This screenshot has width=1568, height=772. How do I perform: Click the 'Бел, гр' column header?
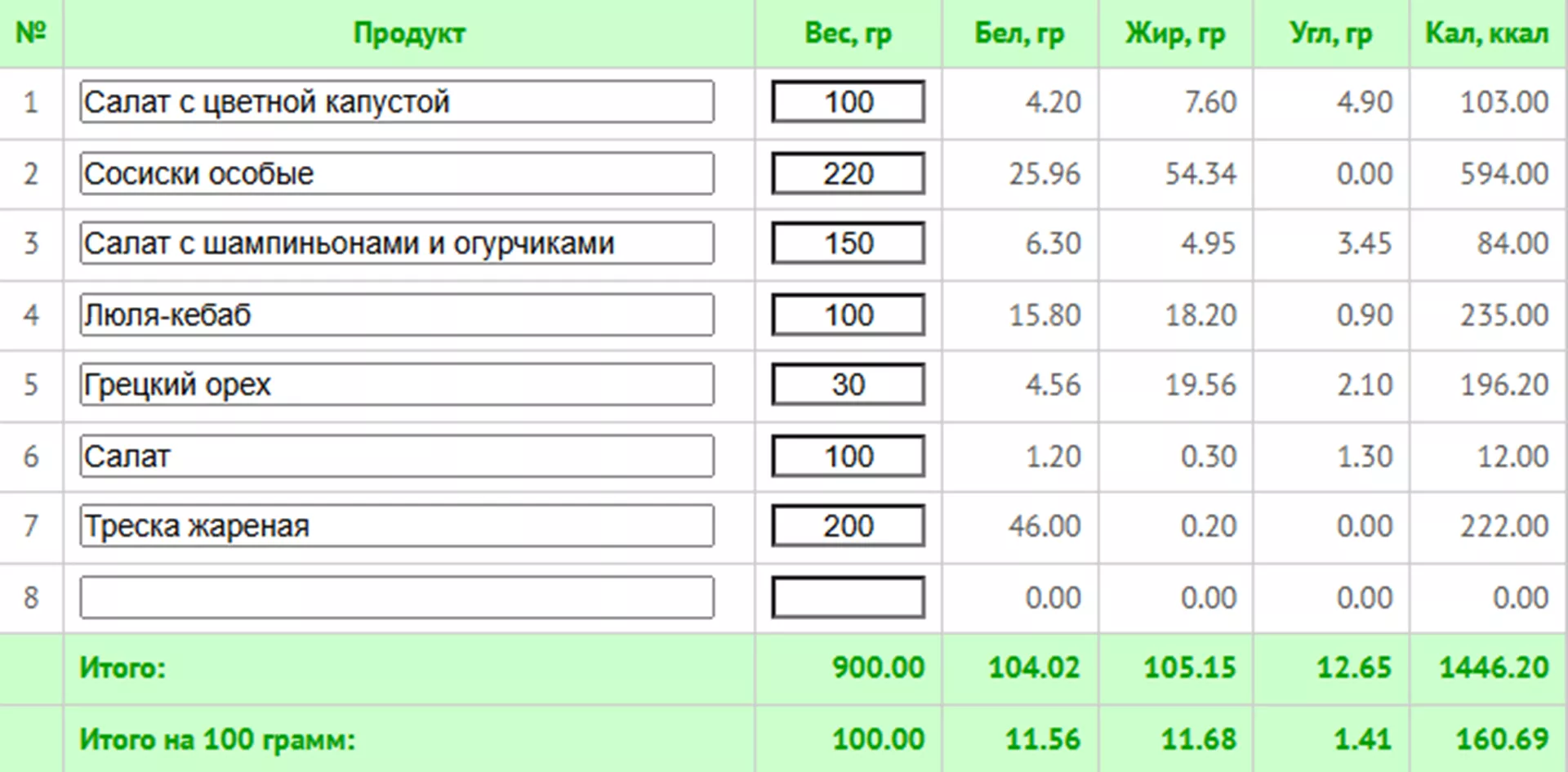click(x=1019, y=33)
